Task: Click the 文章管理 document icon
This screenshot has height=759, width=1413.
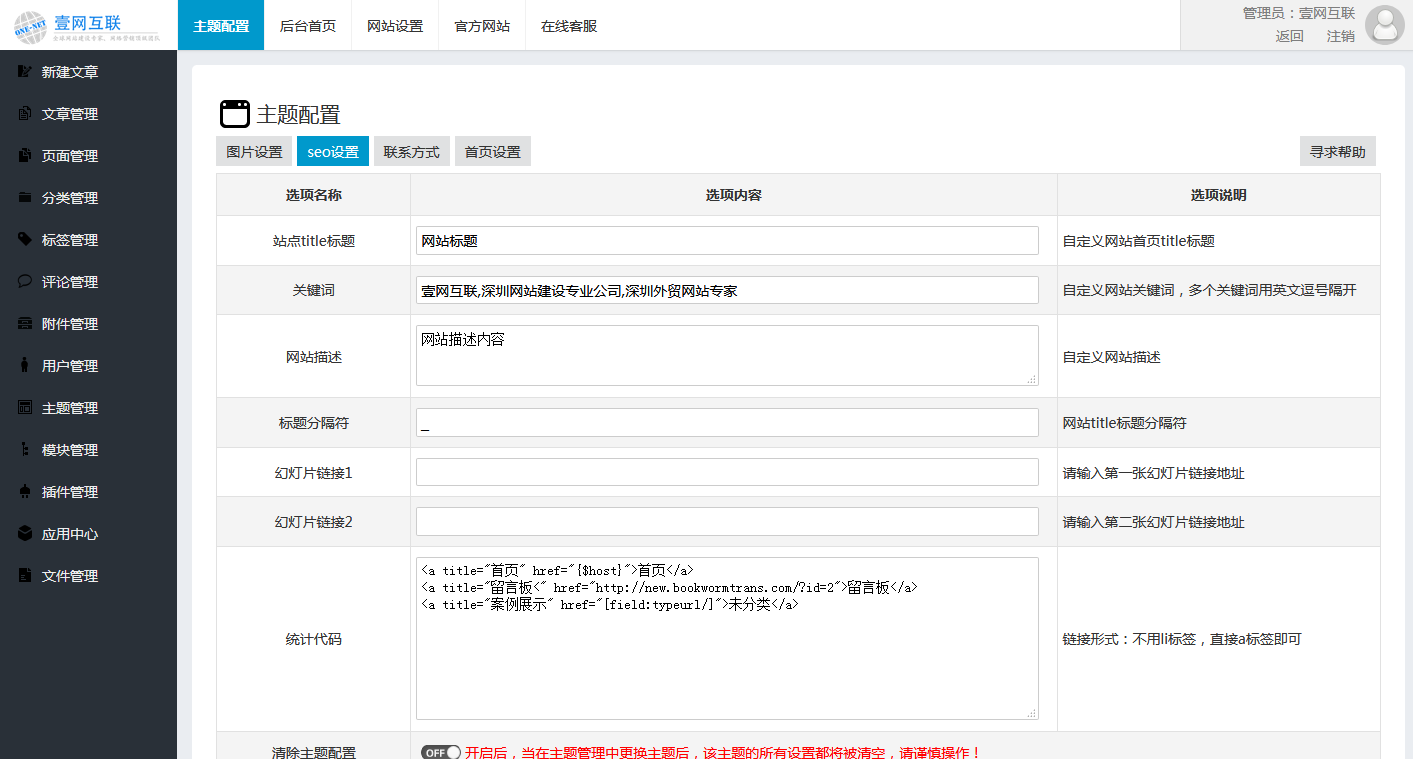Action: (25, 114)
